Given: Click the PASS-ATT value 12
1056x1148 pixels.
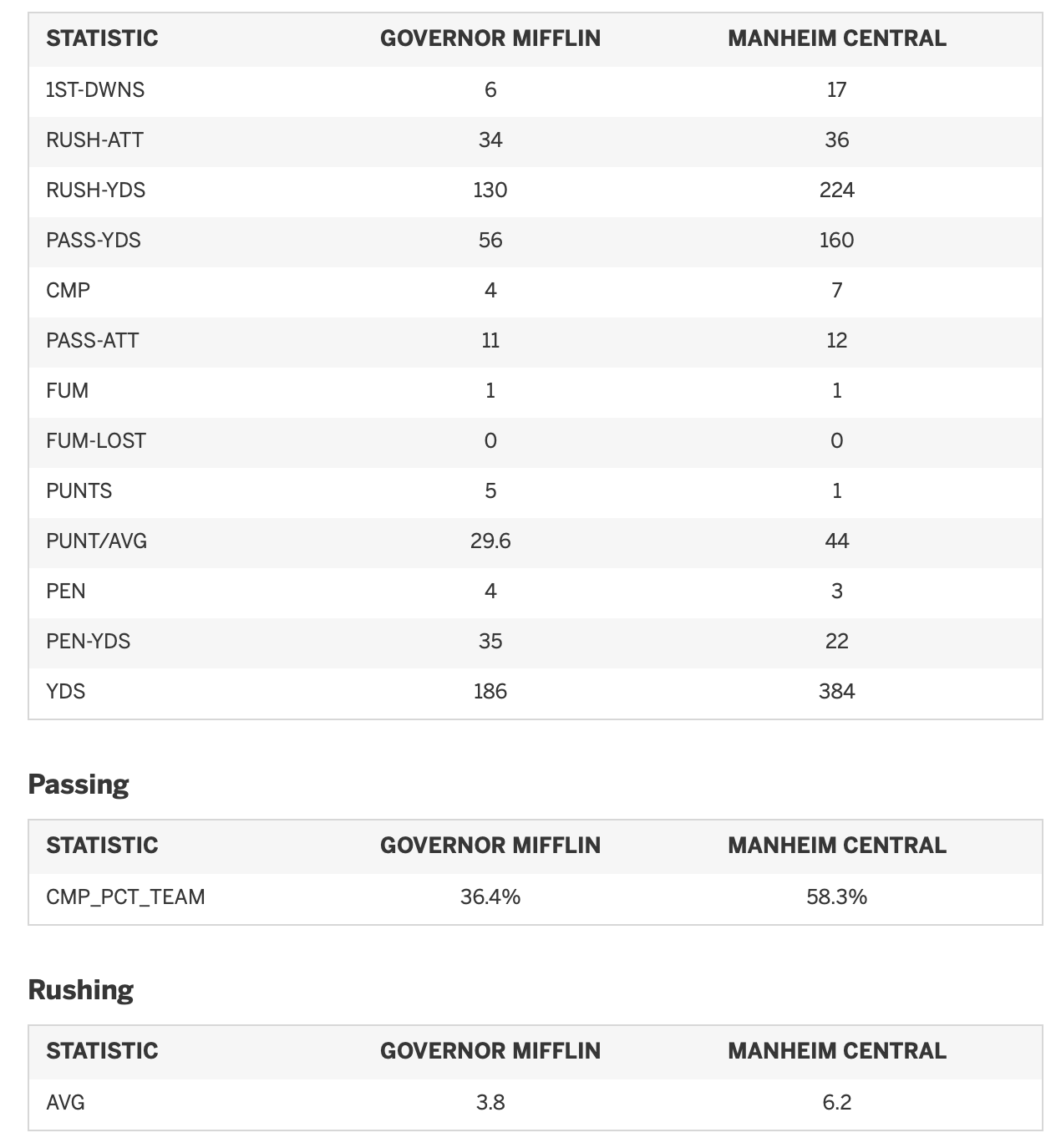Looking at the screenshot, I should (x=837, y=340).
